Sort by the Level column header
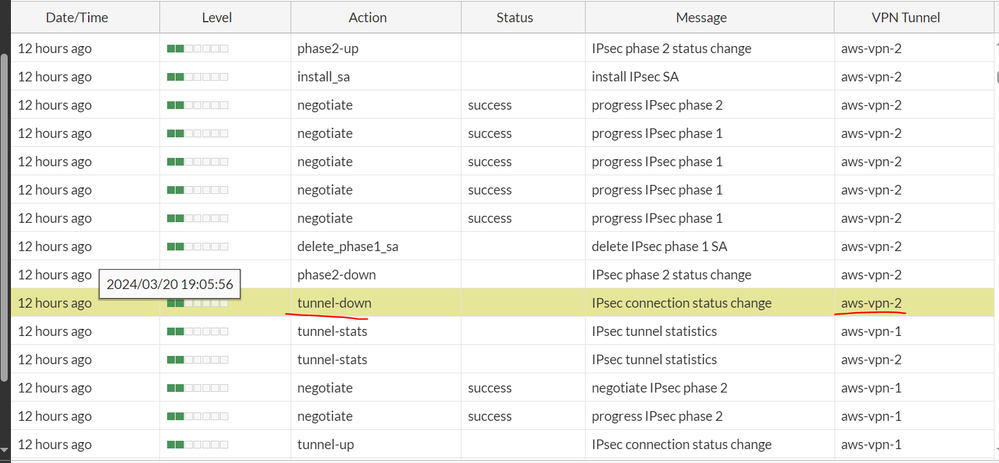The width and height of the screenshot is (999, 463). tap(224, 17)
